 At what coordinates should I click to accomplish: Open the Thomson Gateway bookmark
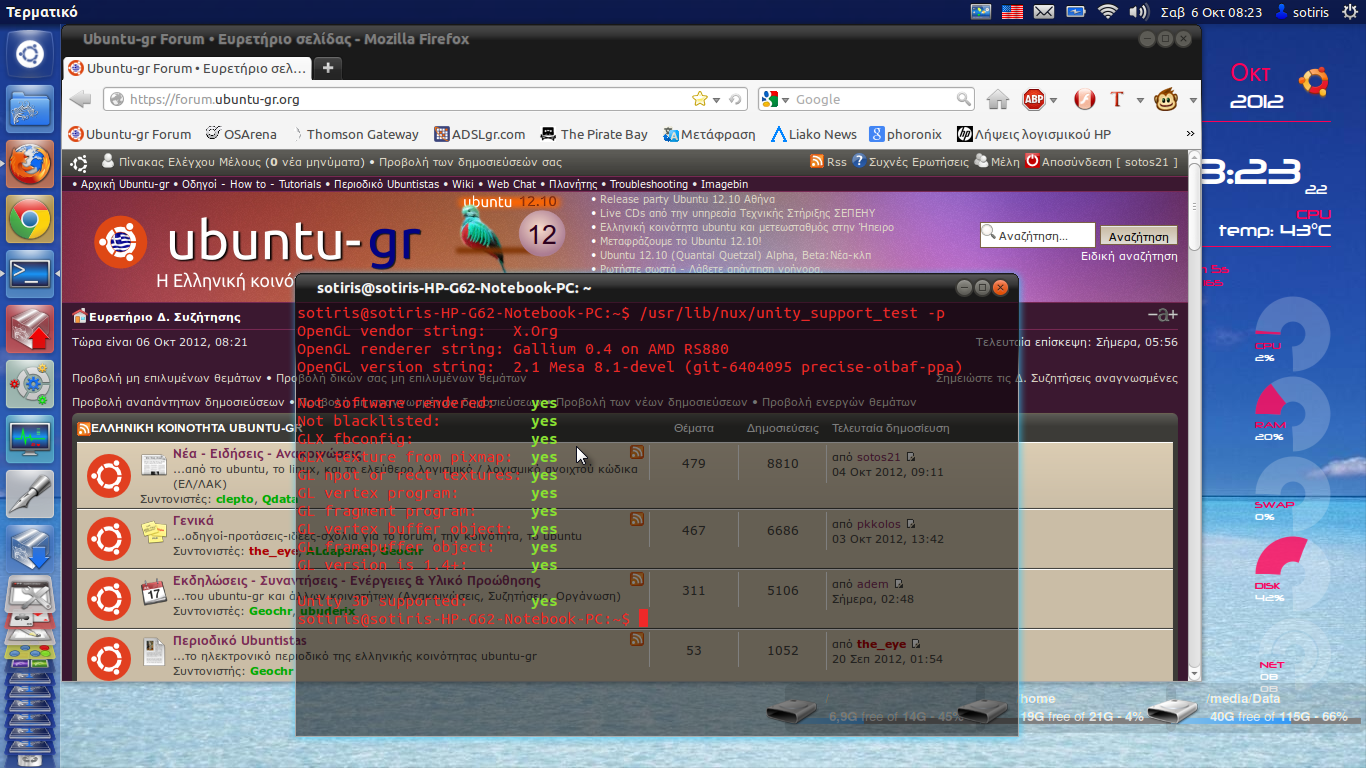(x=355, y=134)
